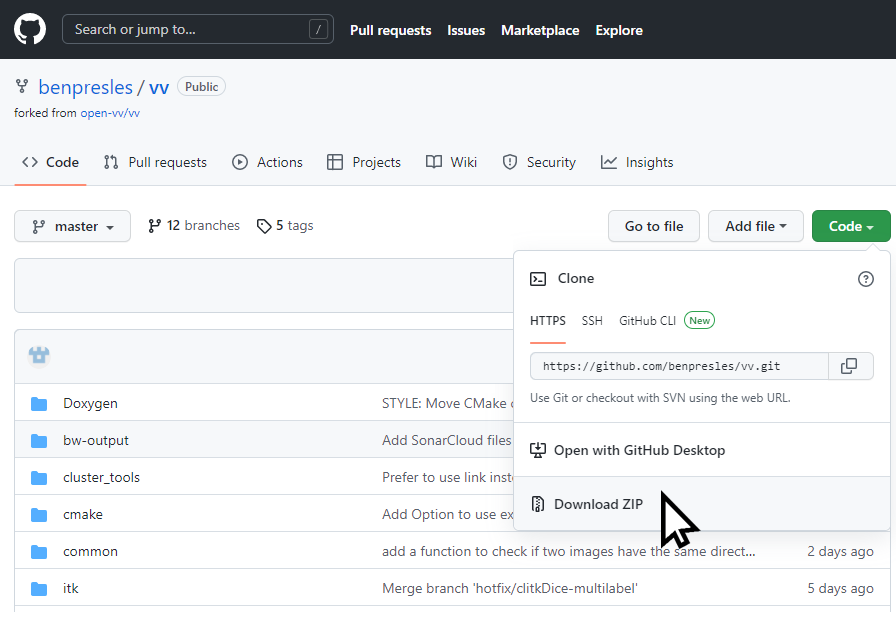The height and width of the screenshot is (618, 896).
Task: Open the GitHub home logo
Action: click(x=30, y=29)
